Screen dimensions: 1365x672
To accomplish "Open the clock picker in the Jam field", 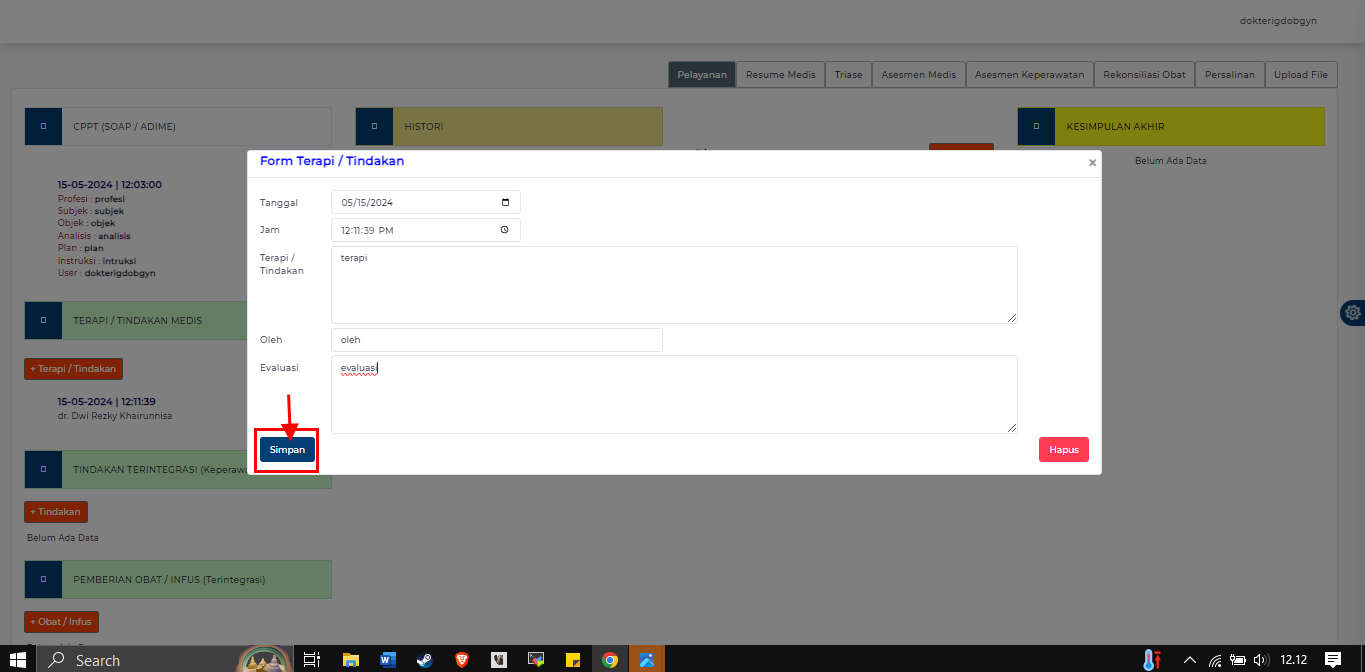I will point(505,230).
